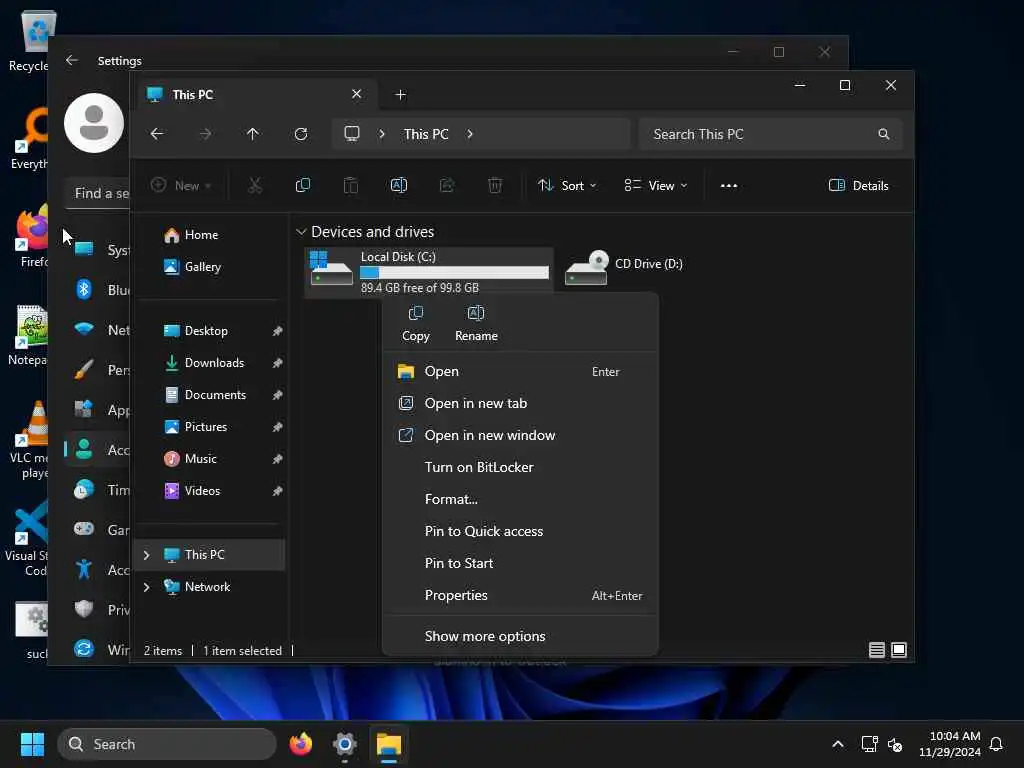Click the Paste clipboard icon in toolbar
This screenshot has width=1024, height=768.
(351, 185)
